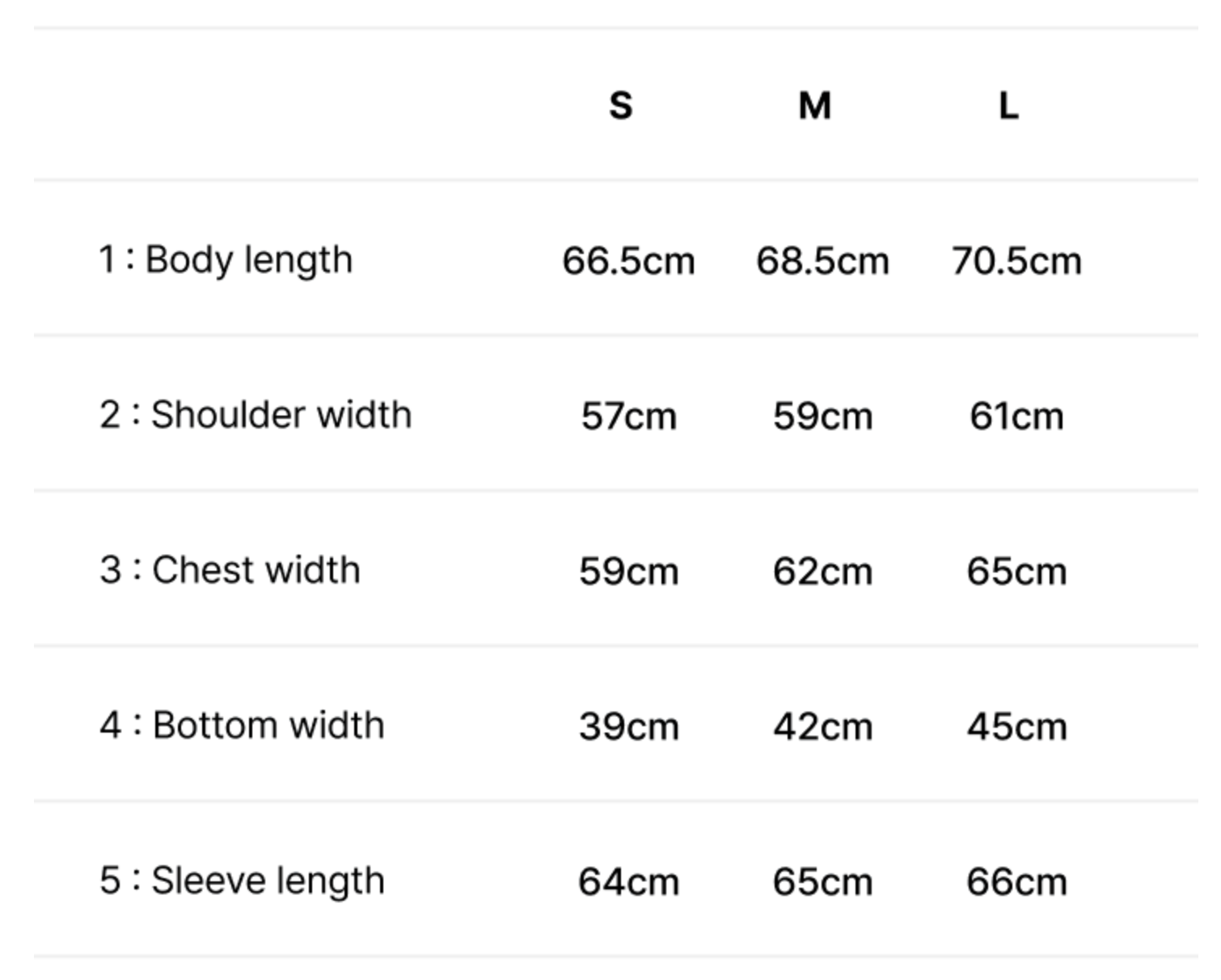Click the M size column header
Screen dimensions: 1221x980
[814, 106]
